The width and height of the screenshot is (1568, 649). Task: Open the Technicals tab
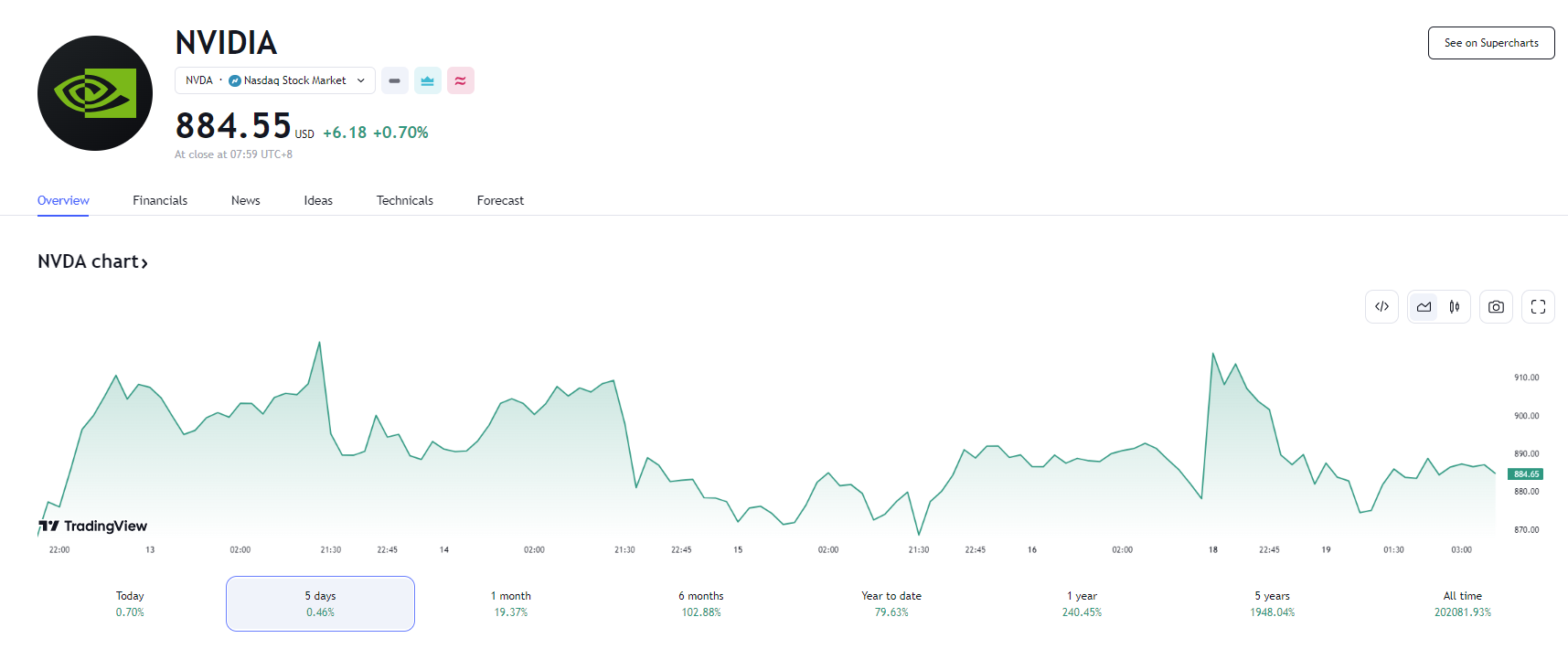pyautogui.click(x=404, y=200)
